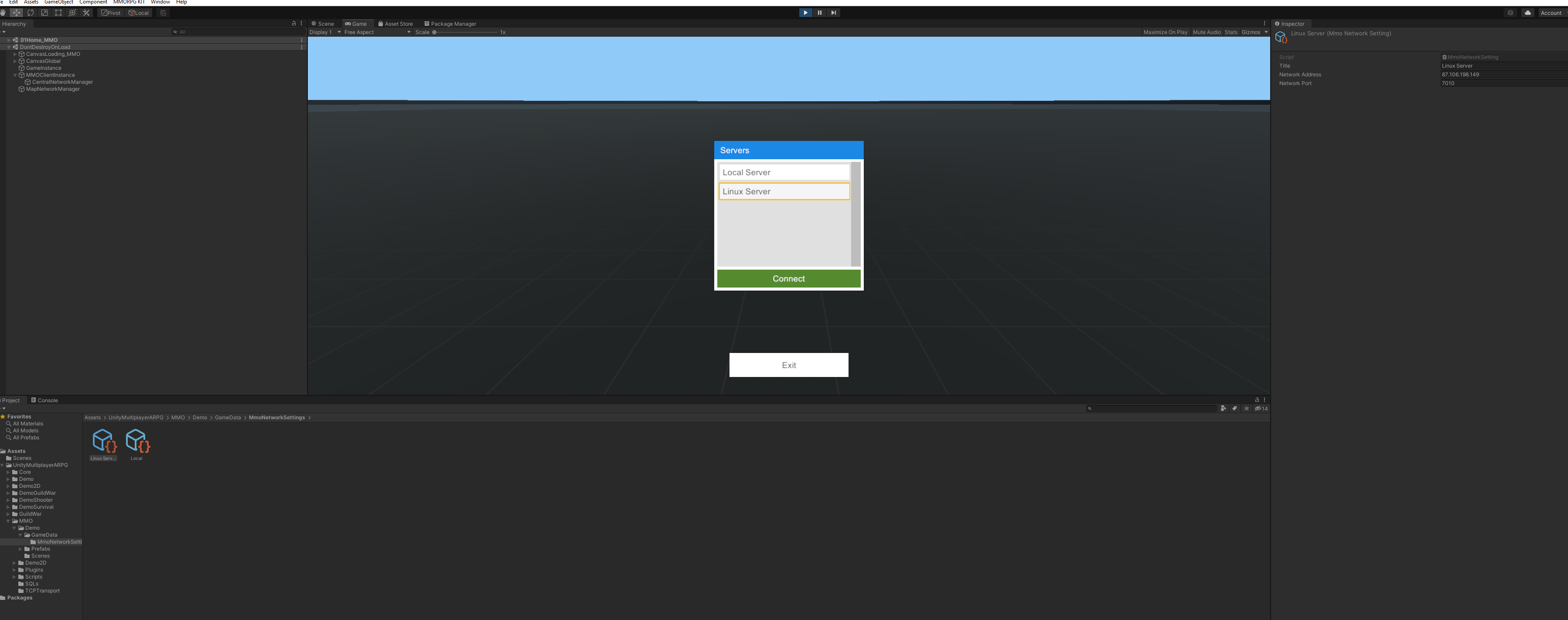Click the Local asset icon in Project

(x=136, y=440)
